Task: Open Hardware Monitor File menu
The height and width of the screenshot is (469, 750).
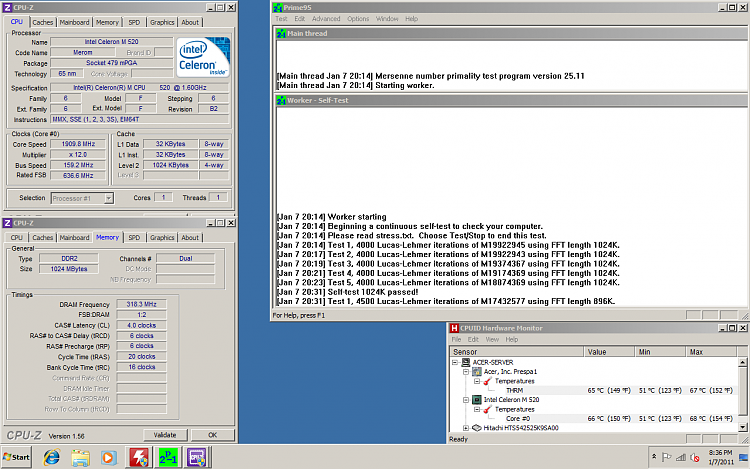Action: (456, 339)
